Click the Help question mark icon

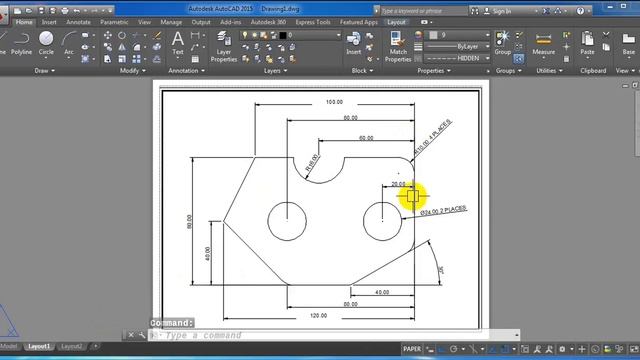(x=580, y=11)
